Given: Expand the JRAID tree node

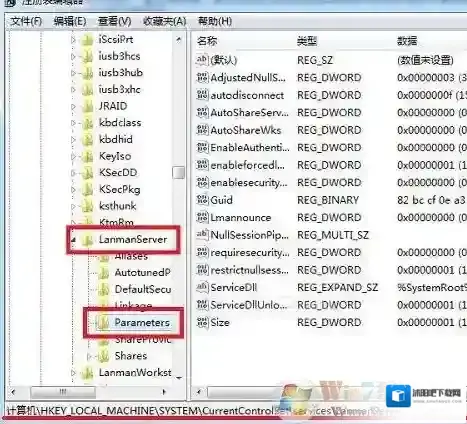Looking at the screenshot, I should click(x=73, y=107).
